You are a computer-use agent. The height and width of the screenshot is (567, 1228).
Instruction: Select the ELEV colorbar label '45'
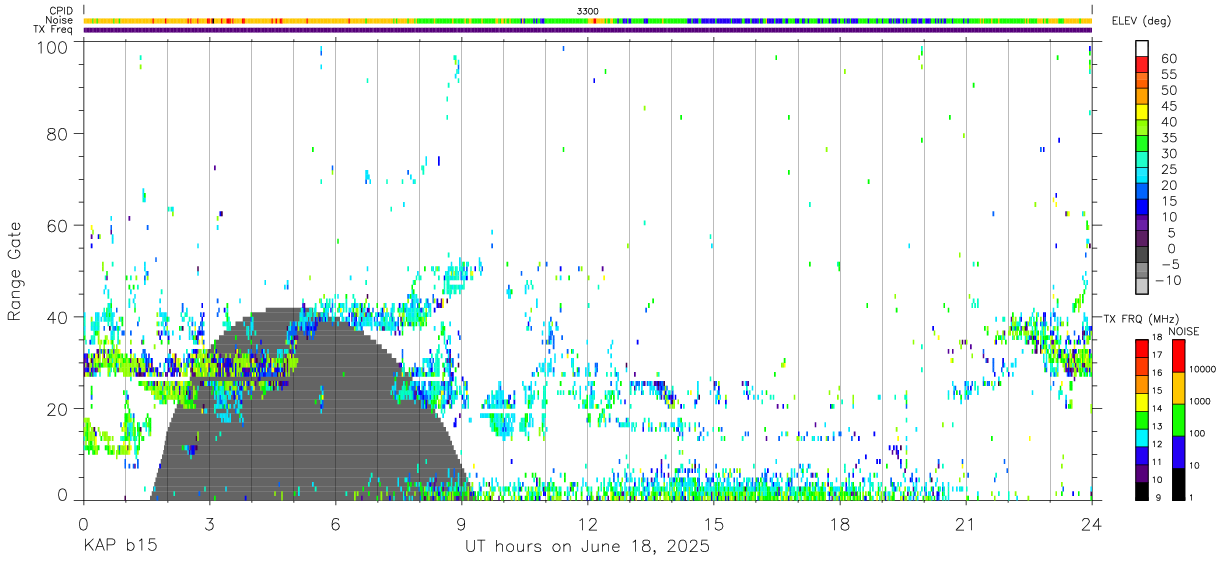pos(1168,106)
